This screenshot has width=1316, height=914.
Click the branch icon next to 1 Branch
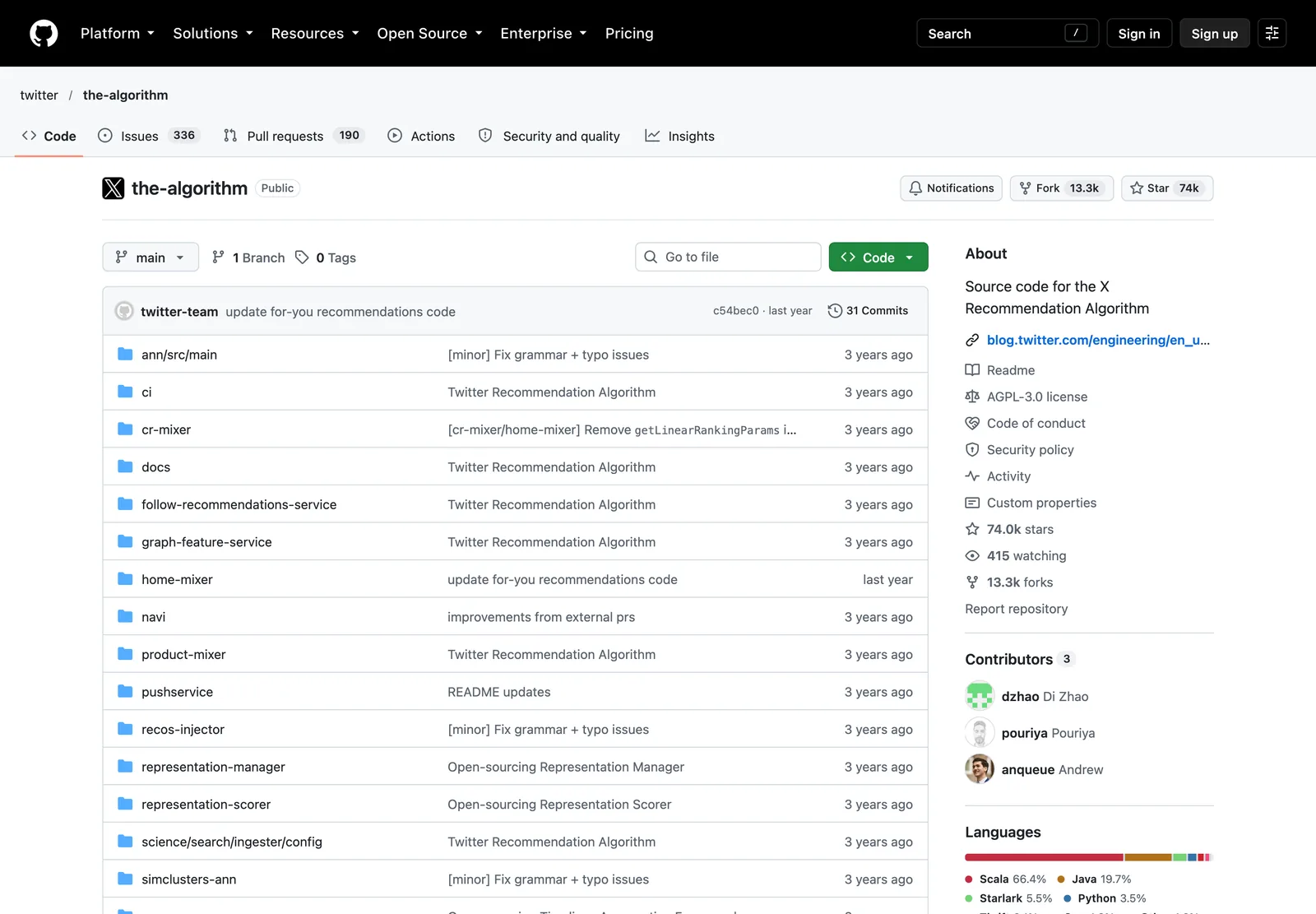(218, 257)
